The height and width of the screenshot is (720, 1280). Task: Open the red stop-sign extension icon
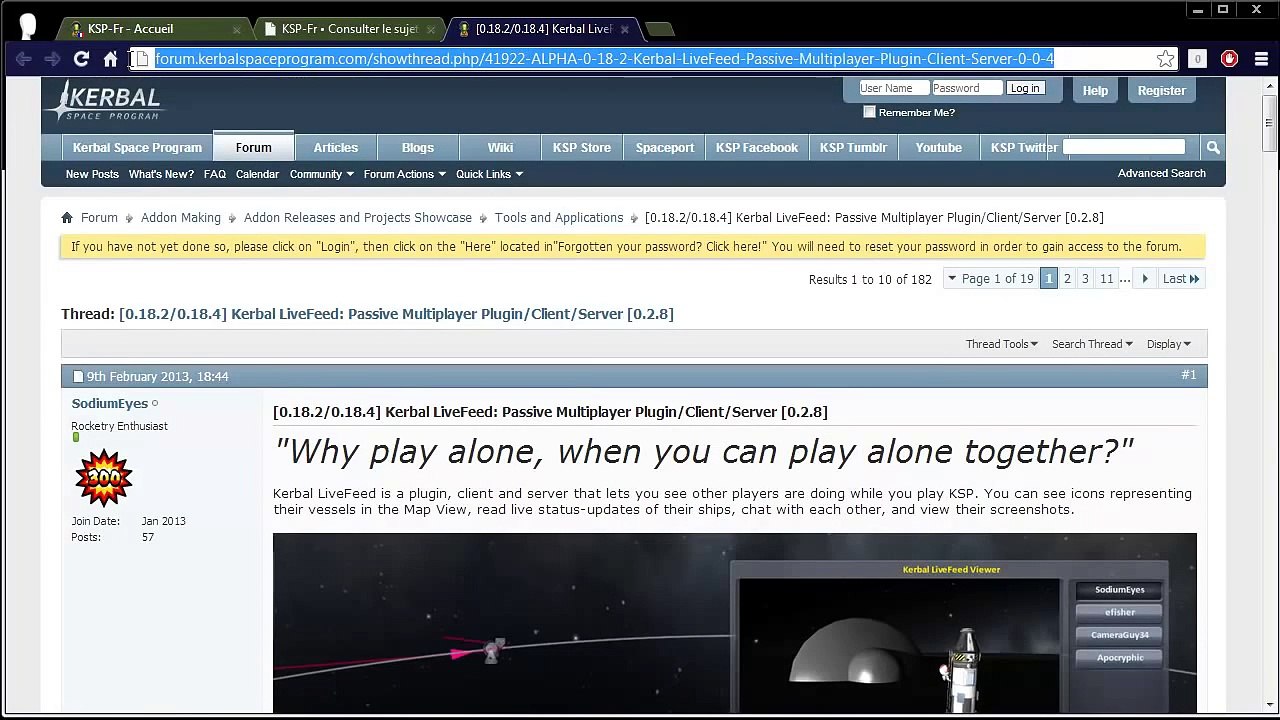click(x=1230, y=59)
